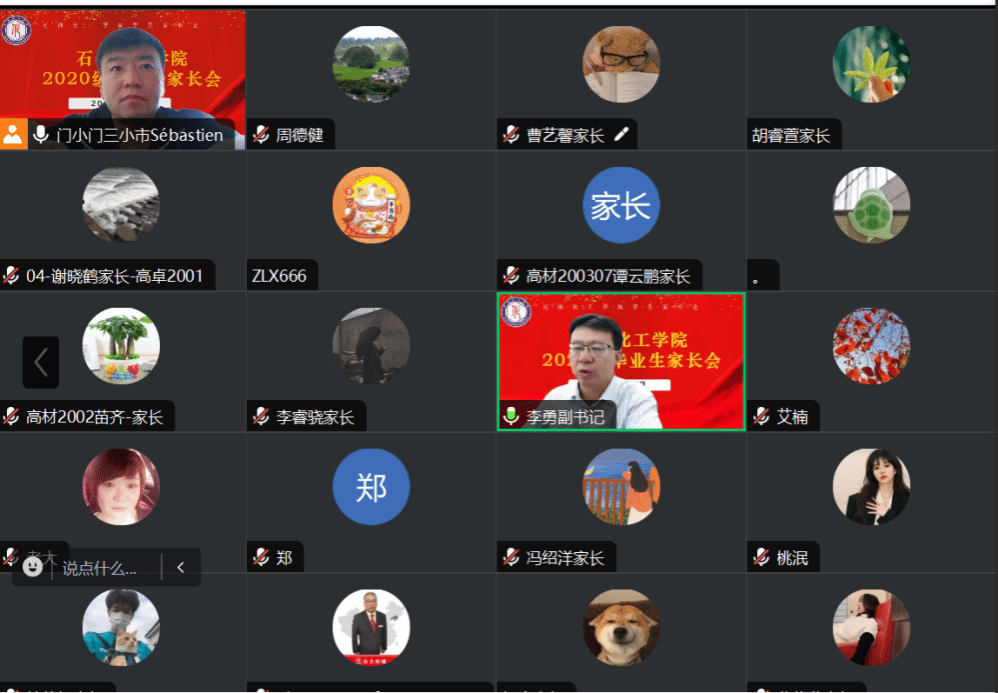
Task: Click the green active mic icon of 李勇副书记
Action: coord(510,416)
